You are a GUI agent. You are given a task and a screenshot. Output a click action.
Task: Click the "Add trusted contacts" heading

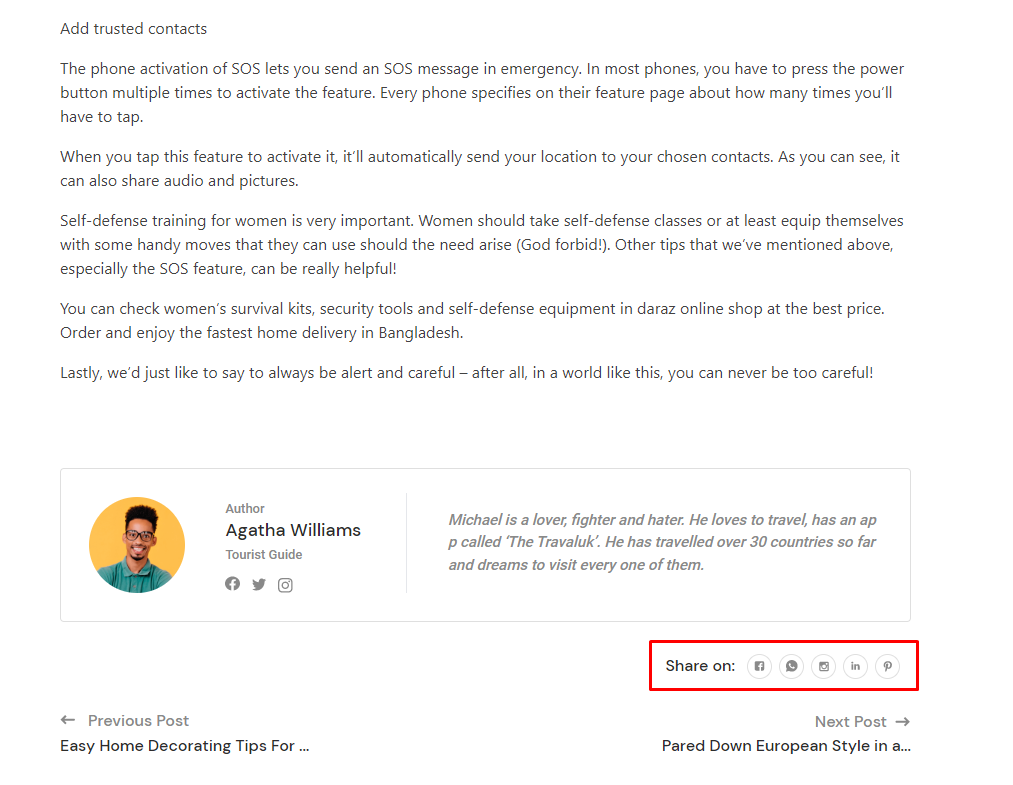coord(134,29)
